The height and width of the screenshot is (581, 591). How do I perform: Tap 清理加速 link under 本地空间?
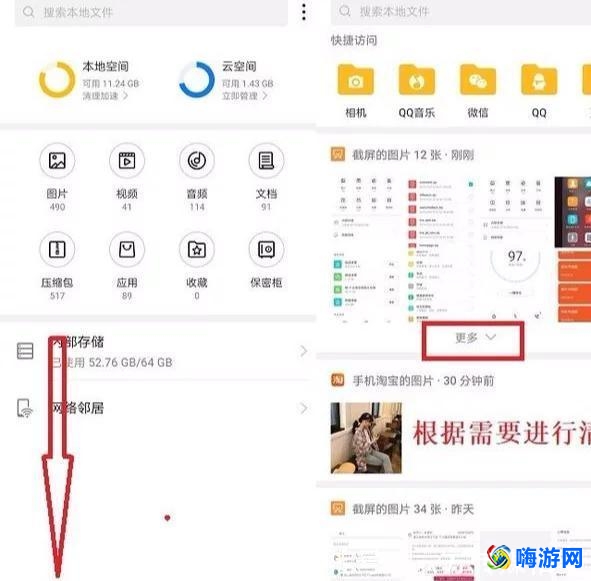[x=105, y=96]
